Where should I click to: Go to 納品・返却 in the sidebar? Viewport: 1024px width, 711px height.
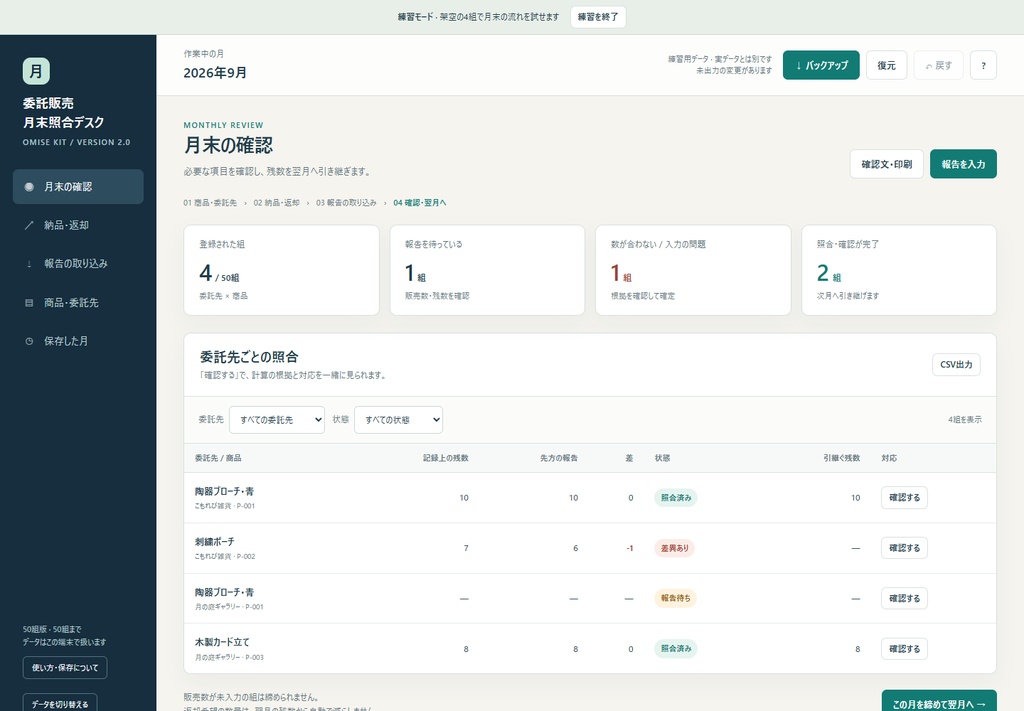tap(78, 225)
